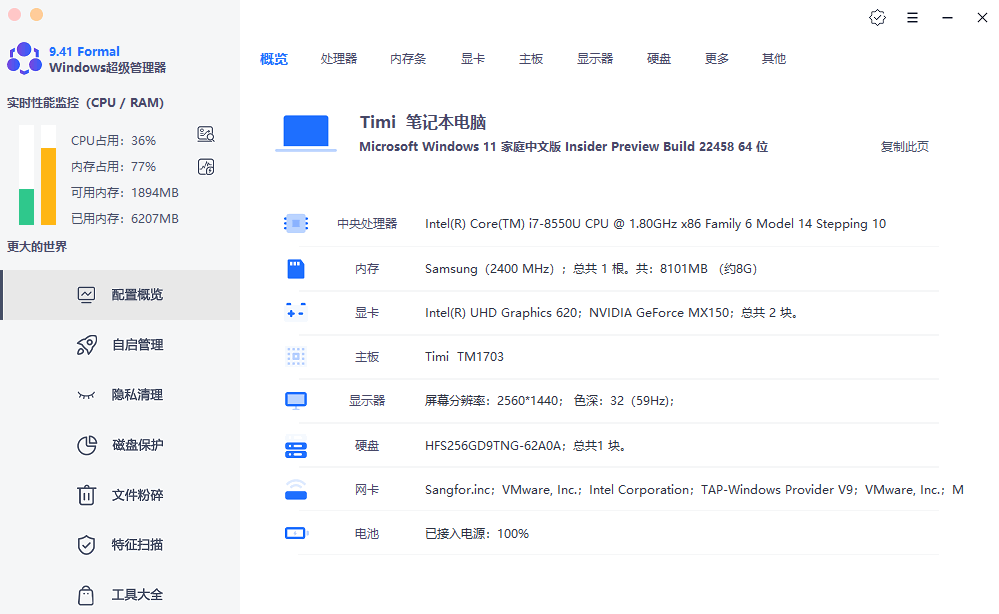This screenshot has width=999, height=614.
Task: Switch to the 处理器 tab
Action: (x=339, y=59)
